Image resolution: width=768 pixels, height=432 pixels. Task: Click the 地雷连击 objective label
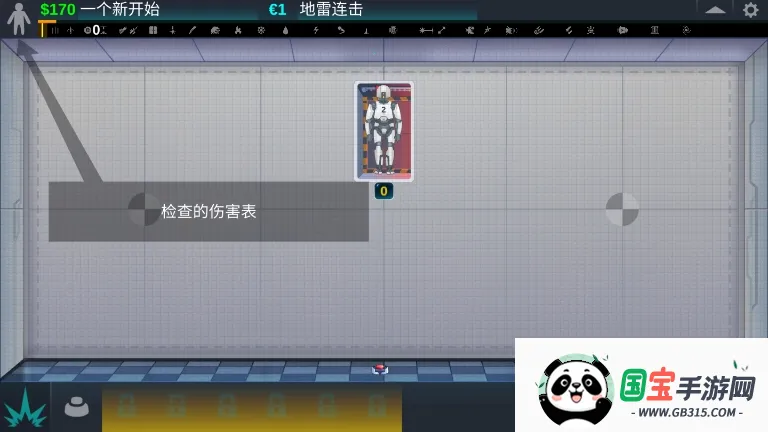(331, 9)
